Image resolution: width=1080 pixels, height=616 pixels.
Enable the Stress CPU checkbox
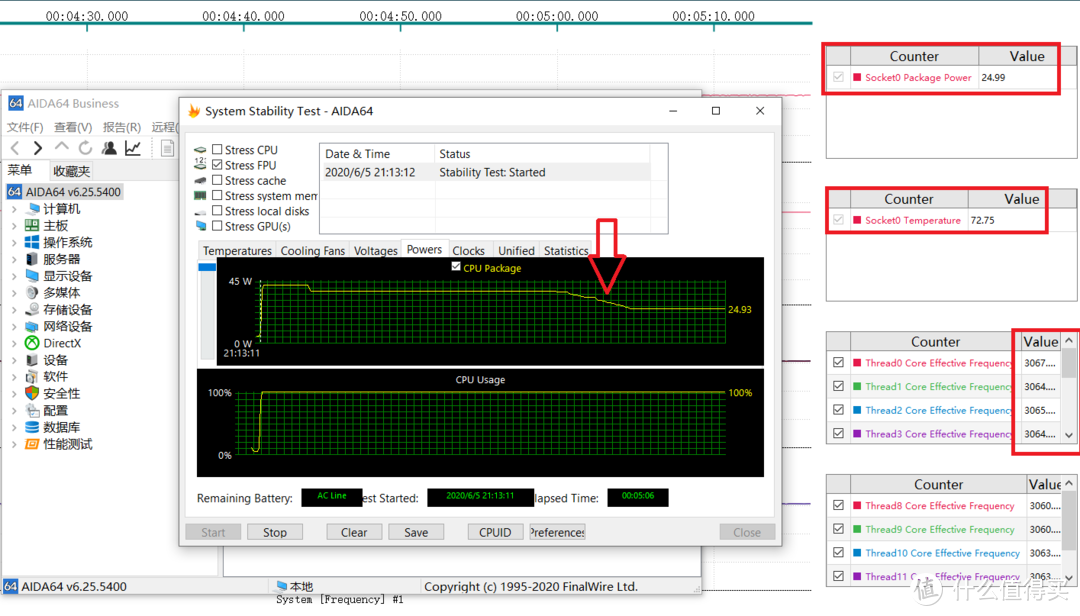tap(217, 149)
